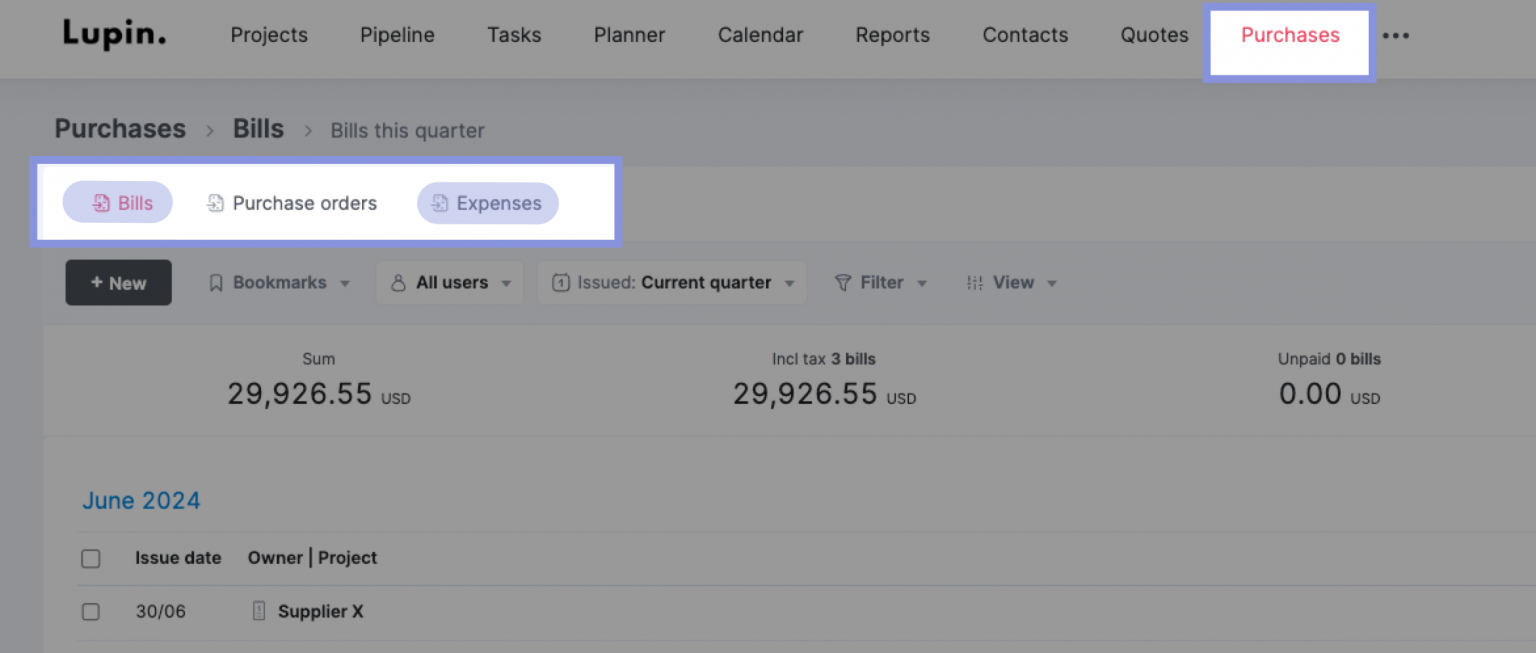The image size is (1536, 653).
Task: Click the Purchases breadcrumb link
Action: 119,129
